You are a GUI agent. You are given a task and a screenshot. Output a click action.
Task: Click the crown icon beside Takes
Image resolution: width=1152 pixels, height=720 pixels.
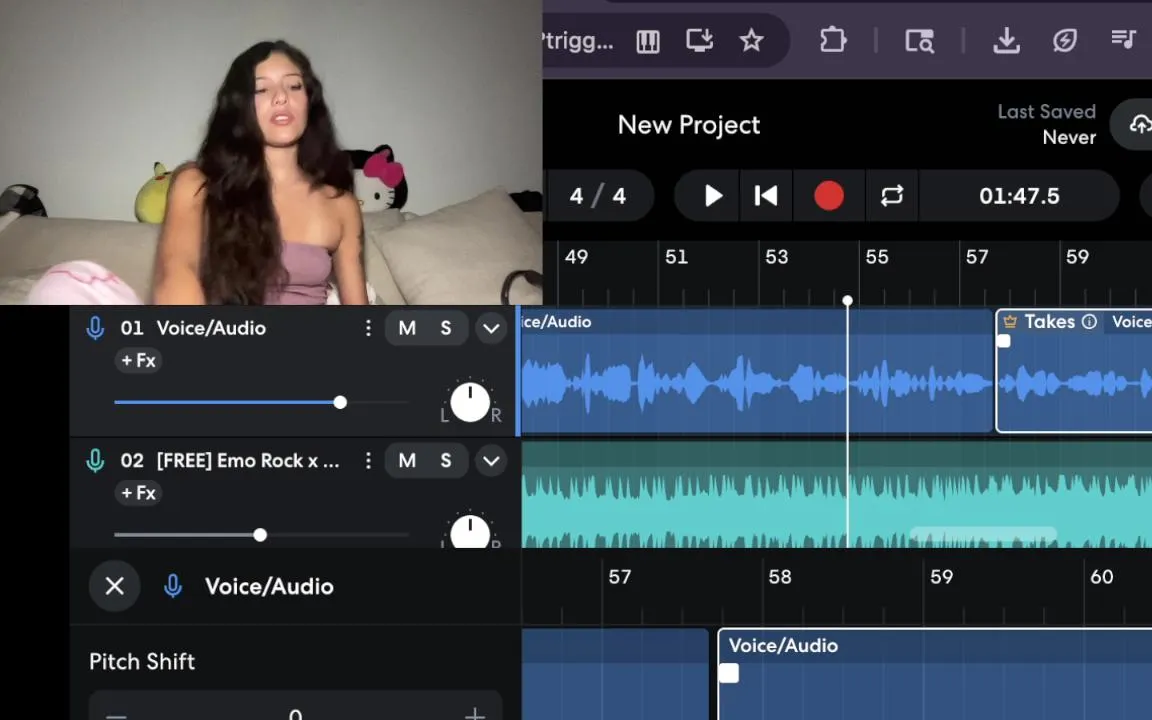tap(1010, 322)
